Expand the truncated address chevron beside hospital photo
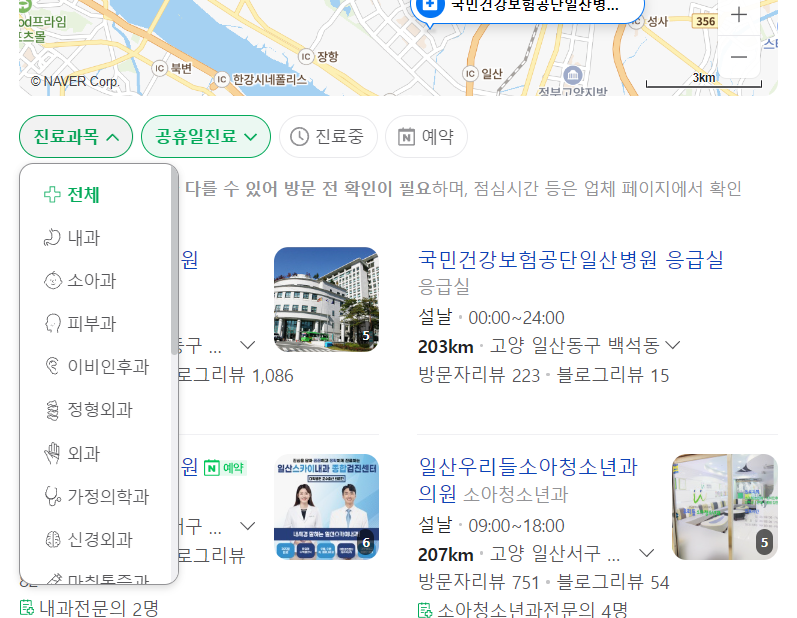This screenshot has width=797, height=618. 248,346
